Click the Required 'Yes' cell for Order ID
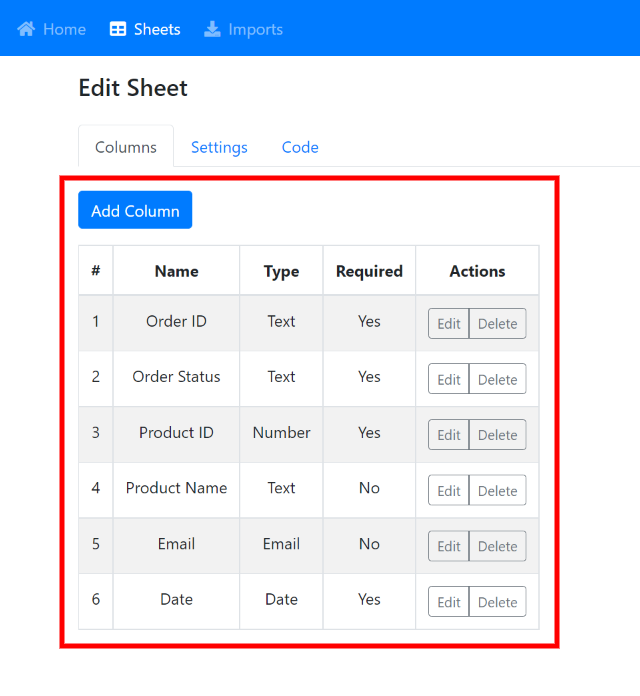The image size is (640, 696). (x=369, y=321)
